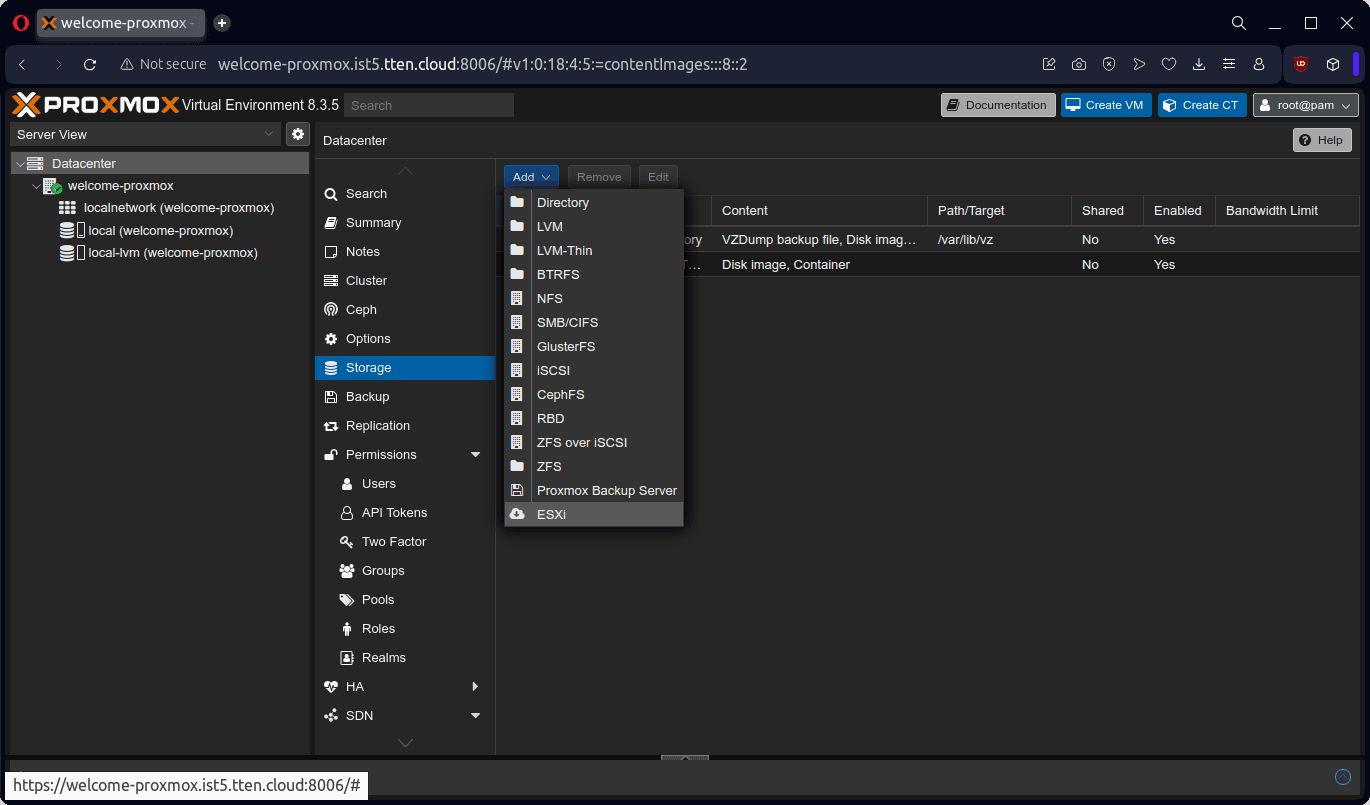
Task: Click the browser heart bookmark icon
Action: click(x=1169, y=64)
